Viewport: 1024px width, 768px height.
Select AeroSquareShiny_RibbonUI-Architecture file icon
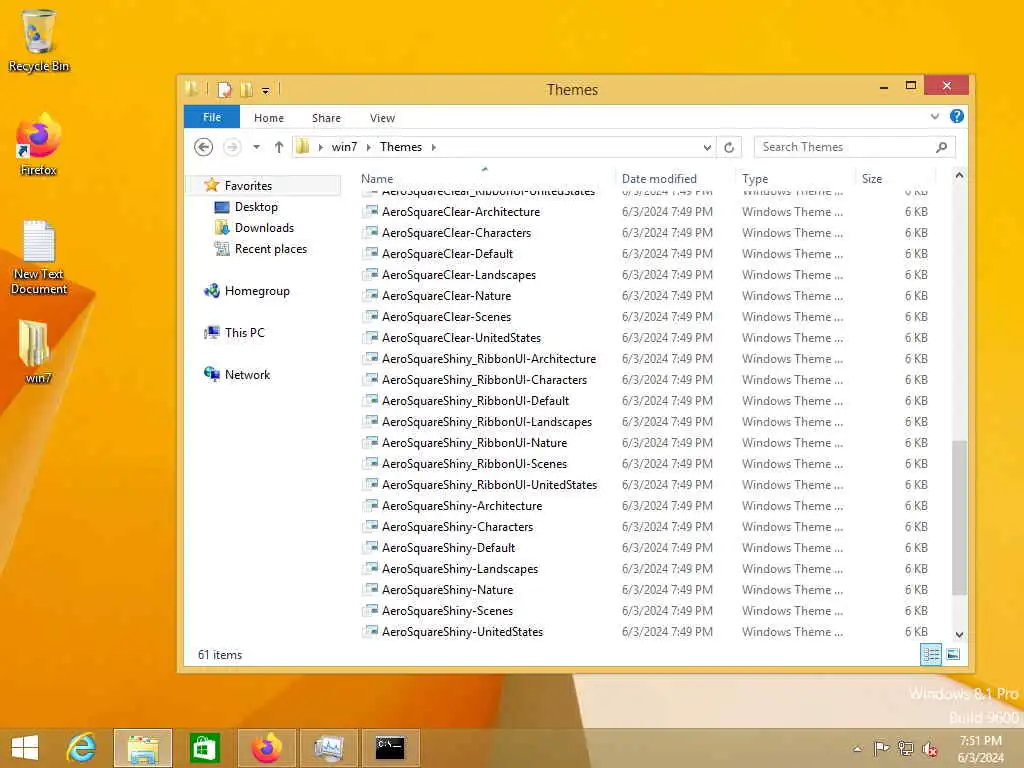click(371, 358)
